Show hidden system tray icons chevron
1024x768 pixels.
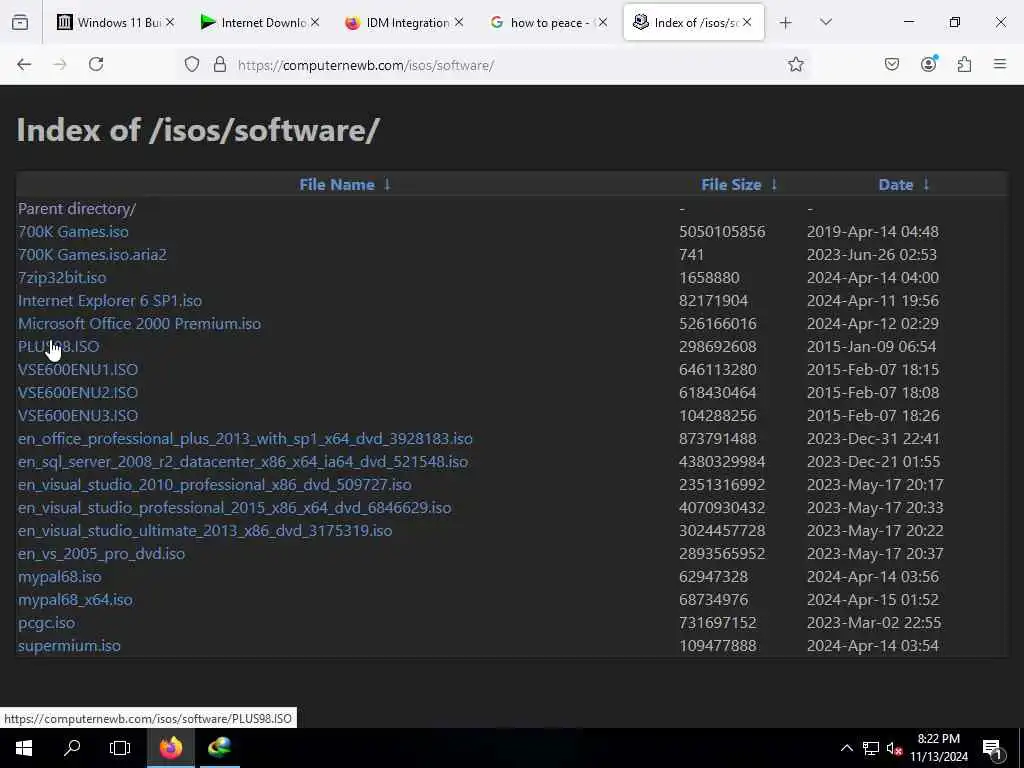pyautogui.click(x=846, y=748)
